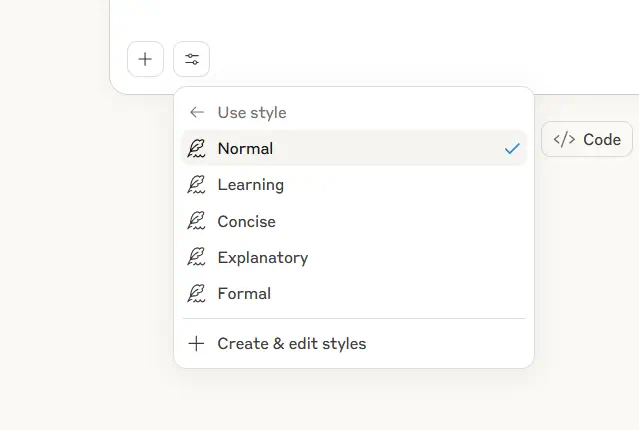Switch to the Explanatory style

[x=263, y=257]
